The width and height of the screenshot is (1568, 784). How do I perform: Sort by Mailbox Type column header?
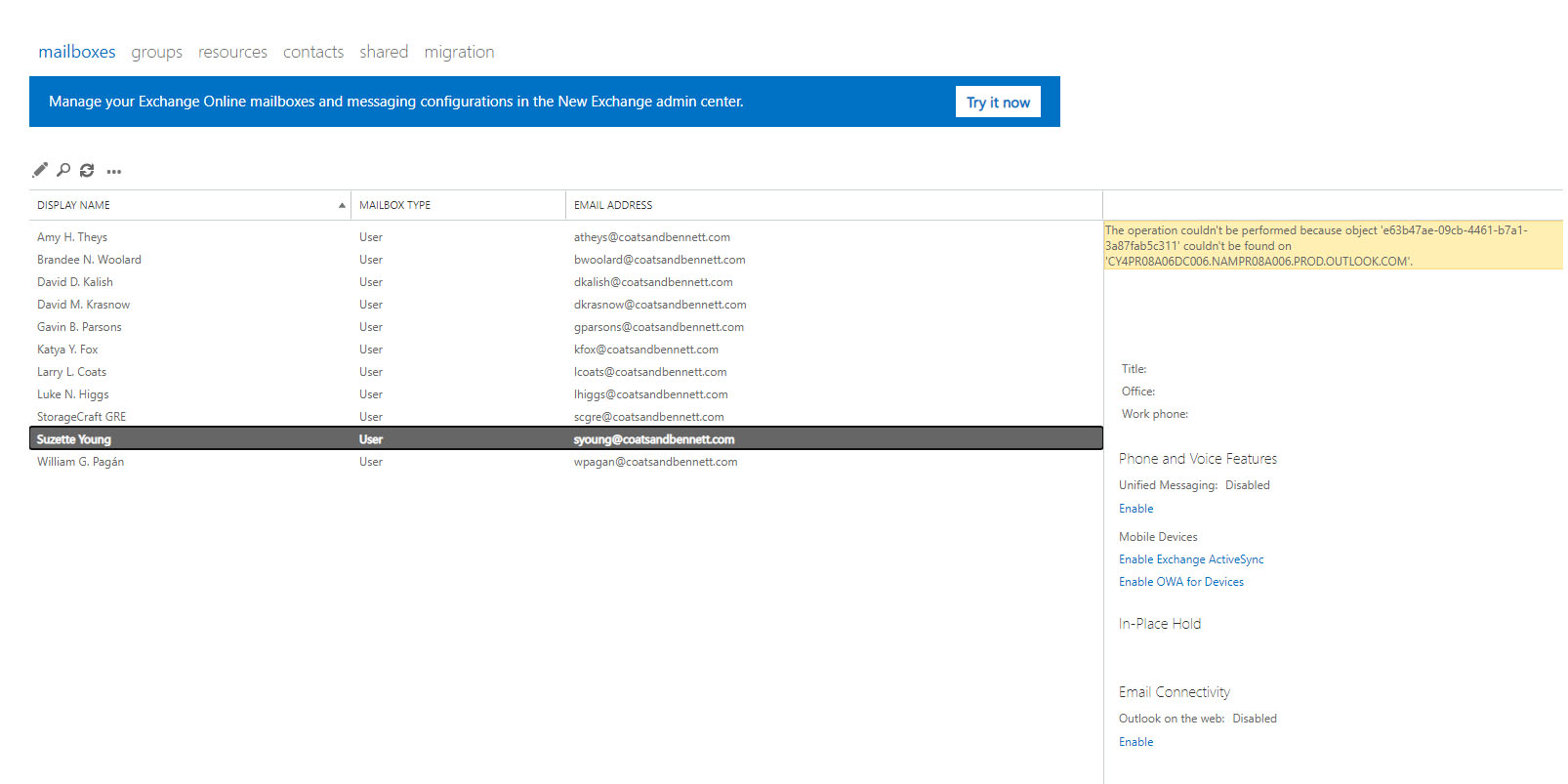coord(458,205)
